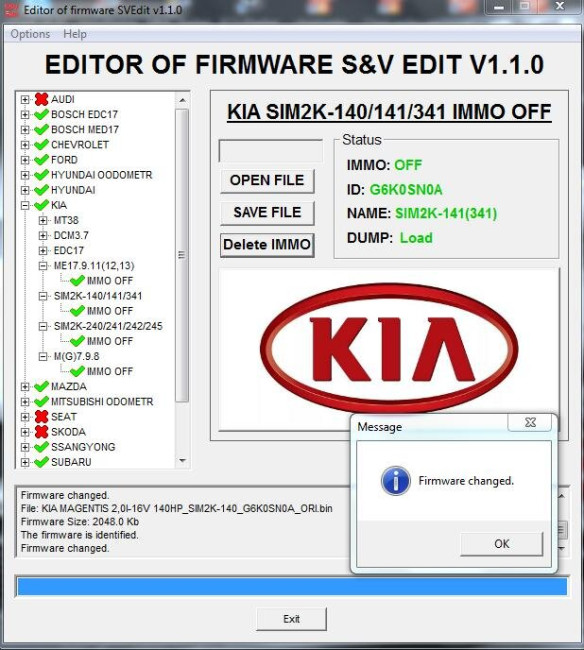This screenshot has width=584, height=650.
Task: Click green check under SIM2K-240/241/242/245 IMMO OFF
Action: point(78,341)
